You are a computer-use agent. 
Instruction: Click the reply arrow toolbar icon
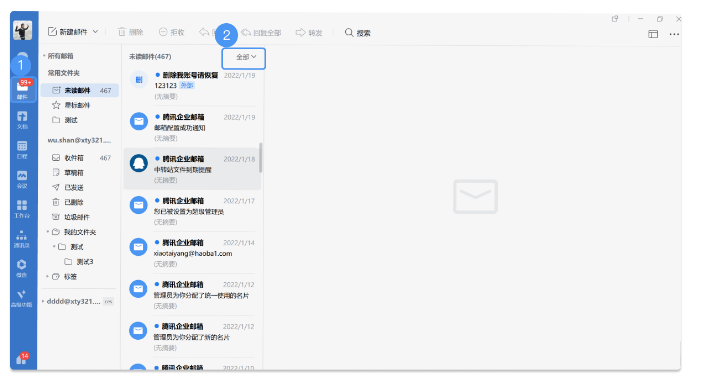205,32
